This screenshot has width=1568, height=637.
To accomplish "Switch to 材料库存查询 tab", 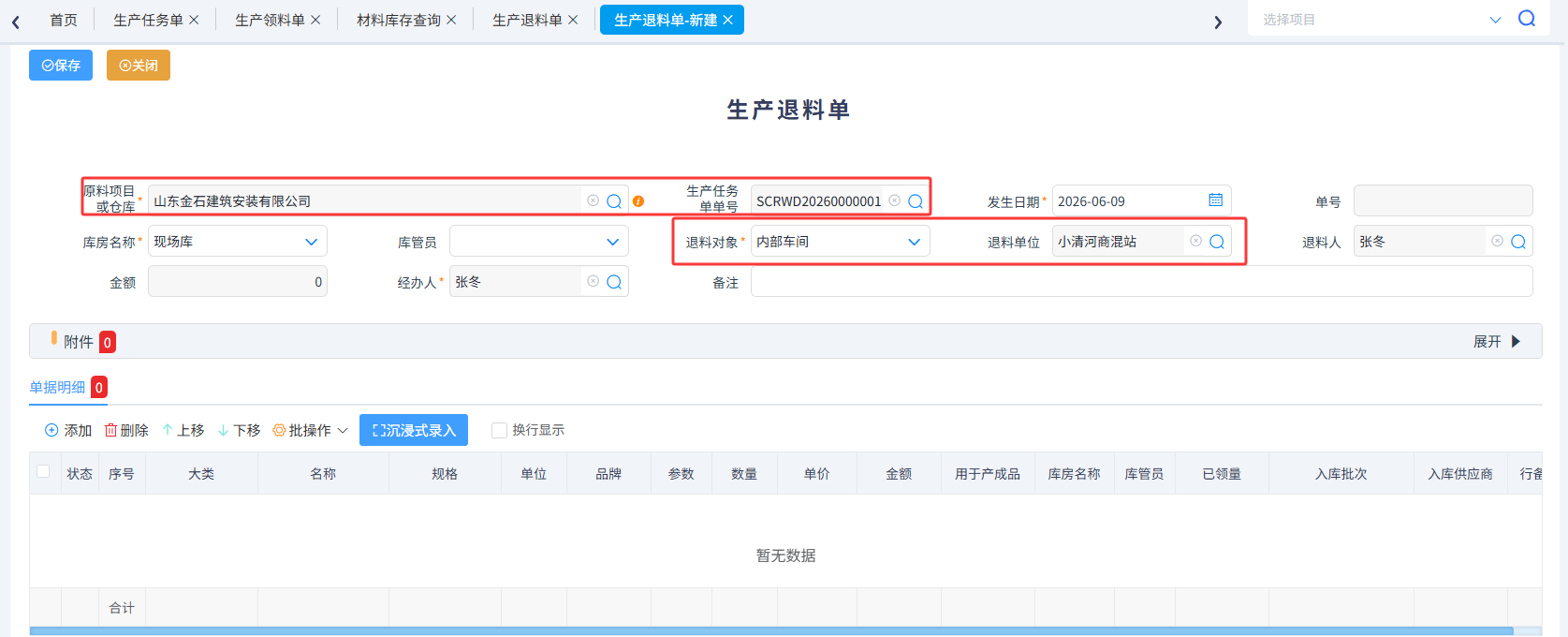I will (399, 20).
